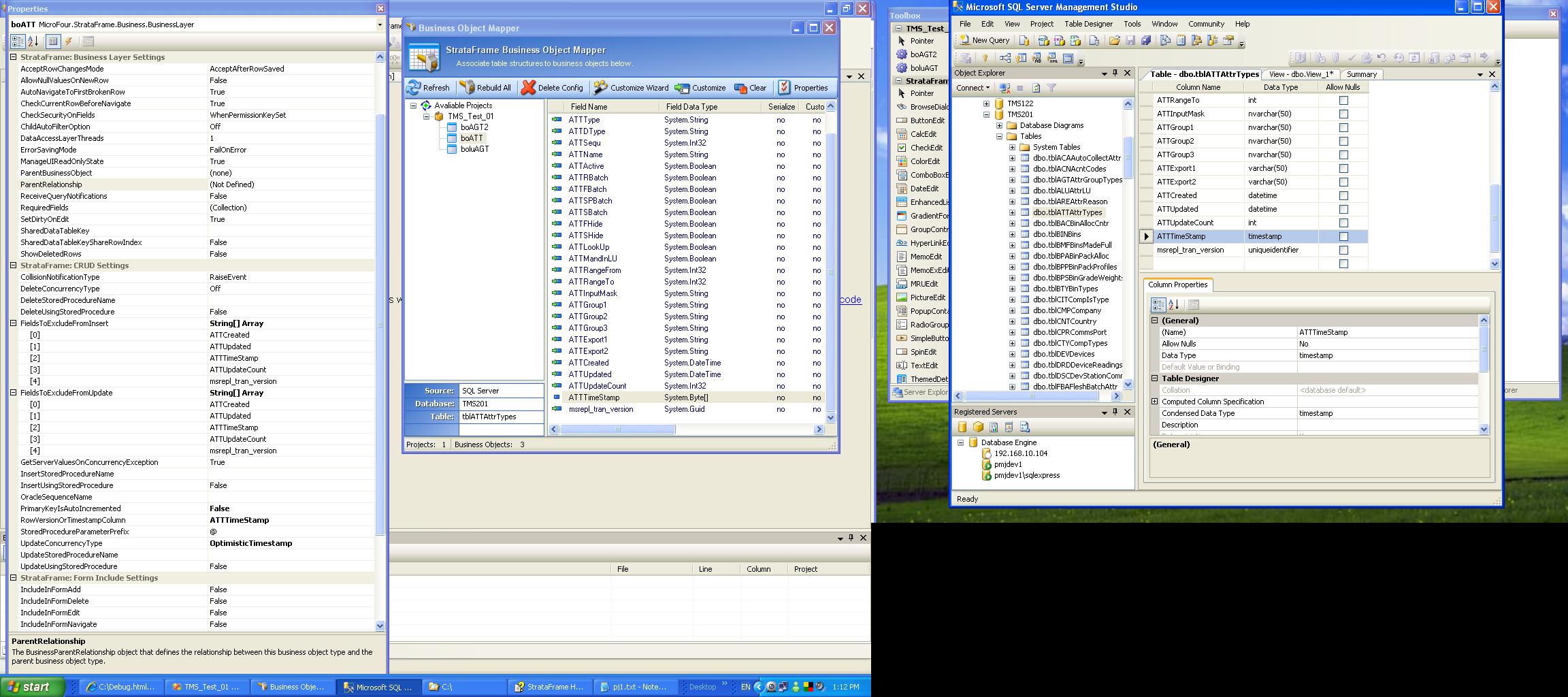Open the Table Designer menu
Viewport: 1568px width, 697px height.
(x=1088, y=24)
